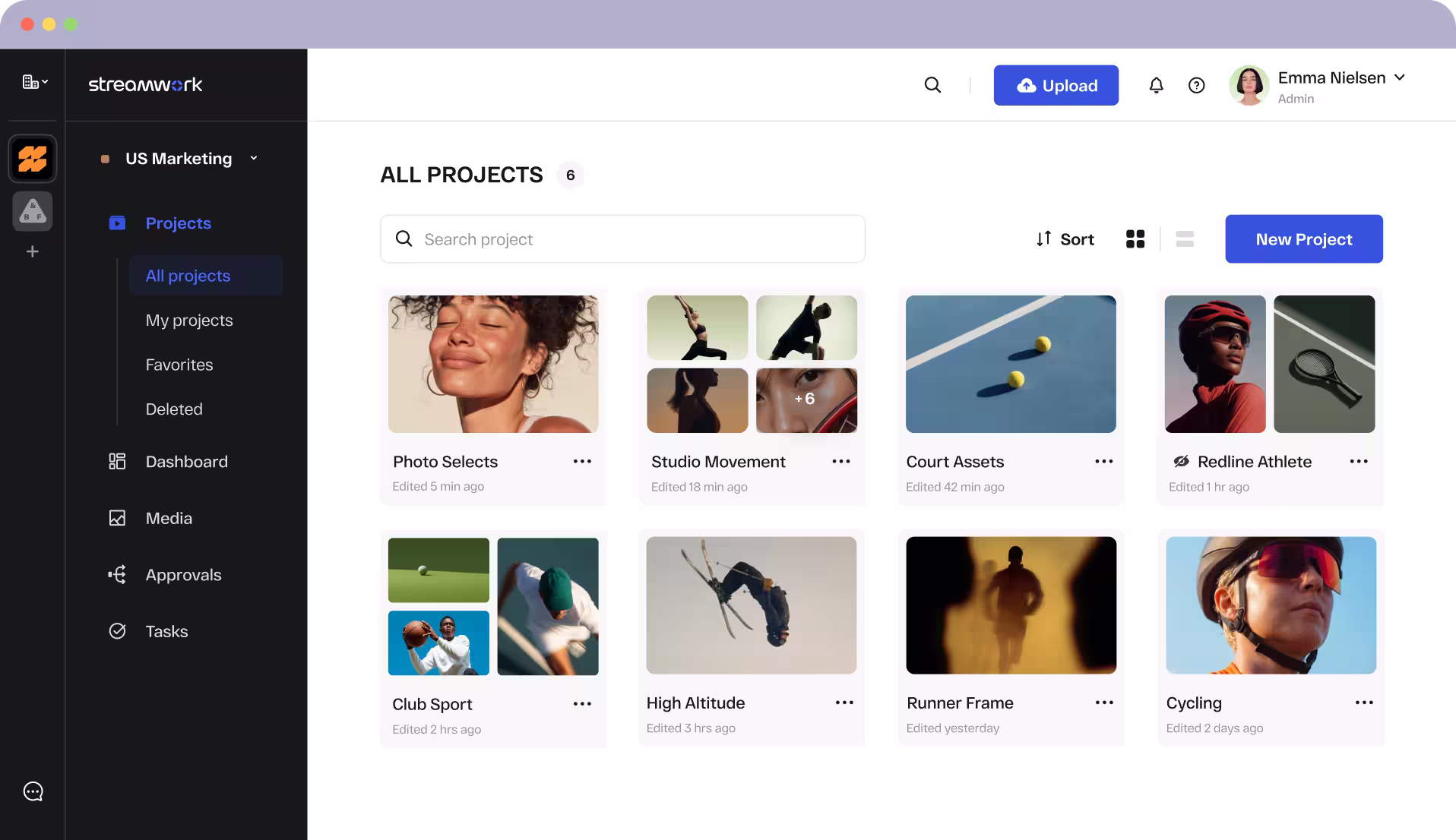Expand the US Marketing workspace dropdown
The height and width of the screenshot is (840, 1456).
[x=254, y=158]
